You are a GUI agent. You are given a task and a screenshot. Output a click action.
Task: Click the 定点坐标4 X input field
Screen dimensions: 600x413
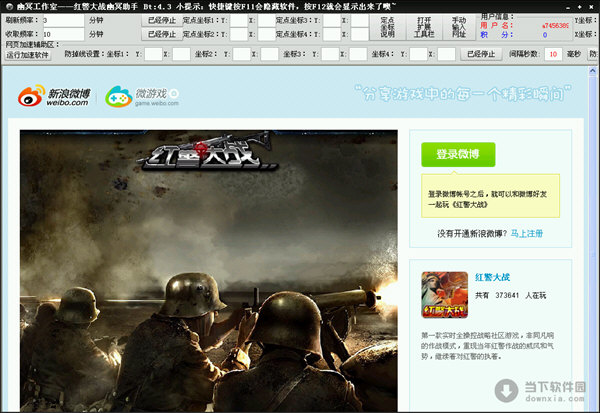(x=360, y=34)
